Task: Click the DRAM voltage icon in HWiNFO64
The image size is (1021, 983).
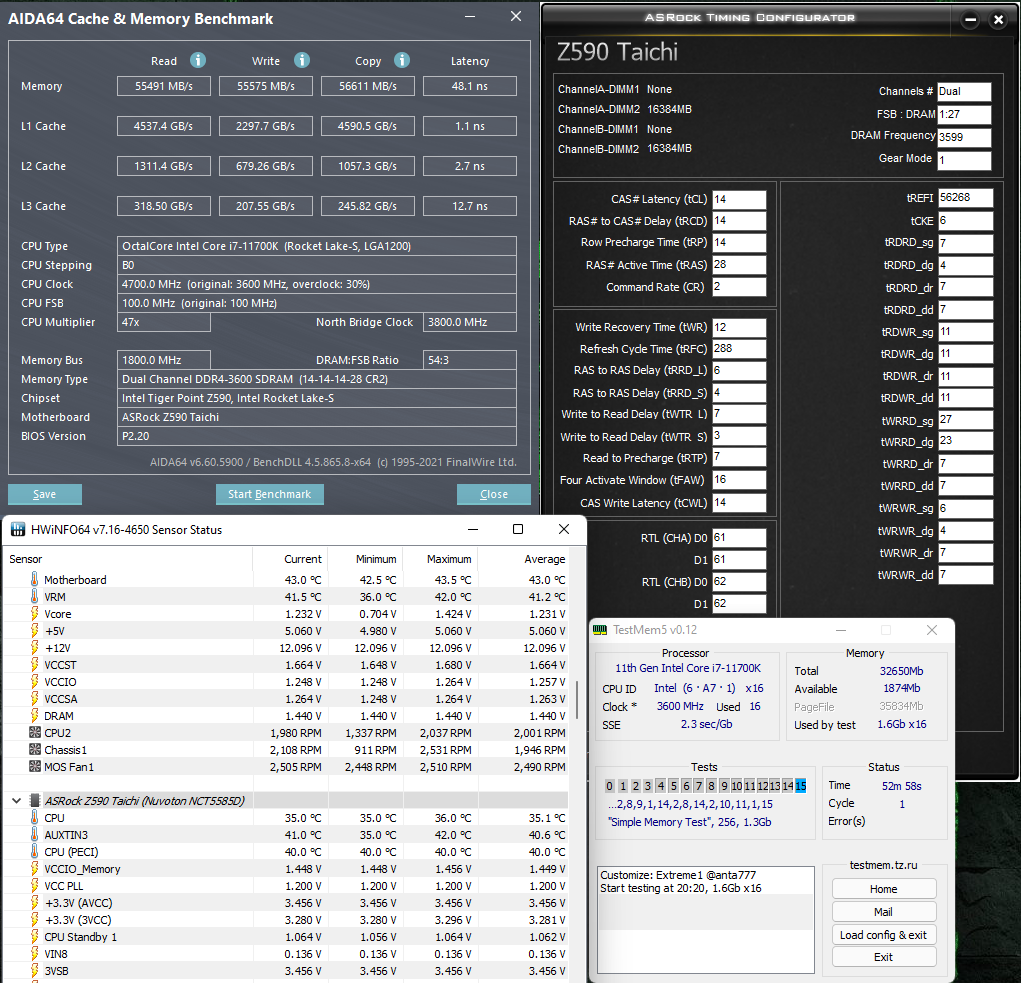Action: (35, 715)
